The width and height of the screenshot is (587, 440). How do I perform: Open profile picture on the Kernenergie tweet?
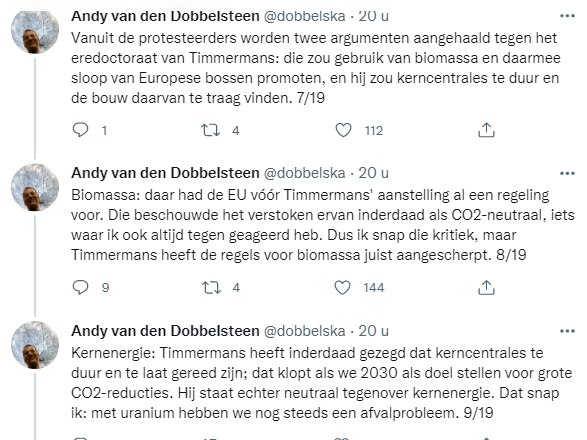point(35,345)
